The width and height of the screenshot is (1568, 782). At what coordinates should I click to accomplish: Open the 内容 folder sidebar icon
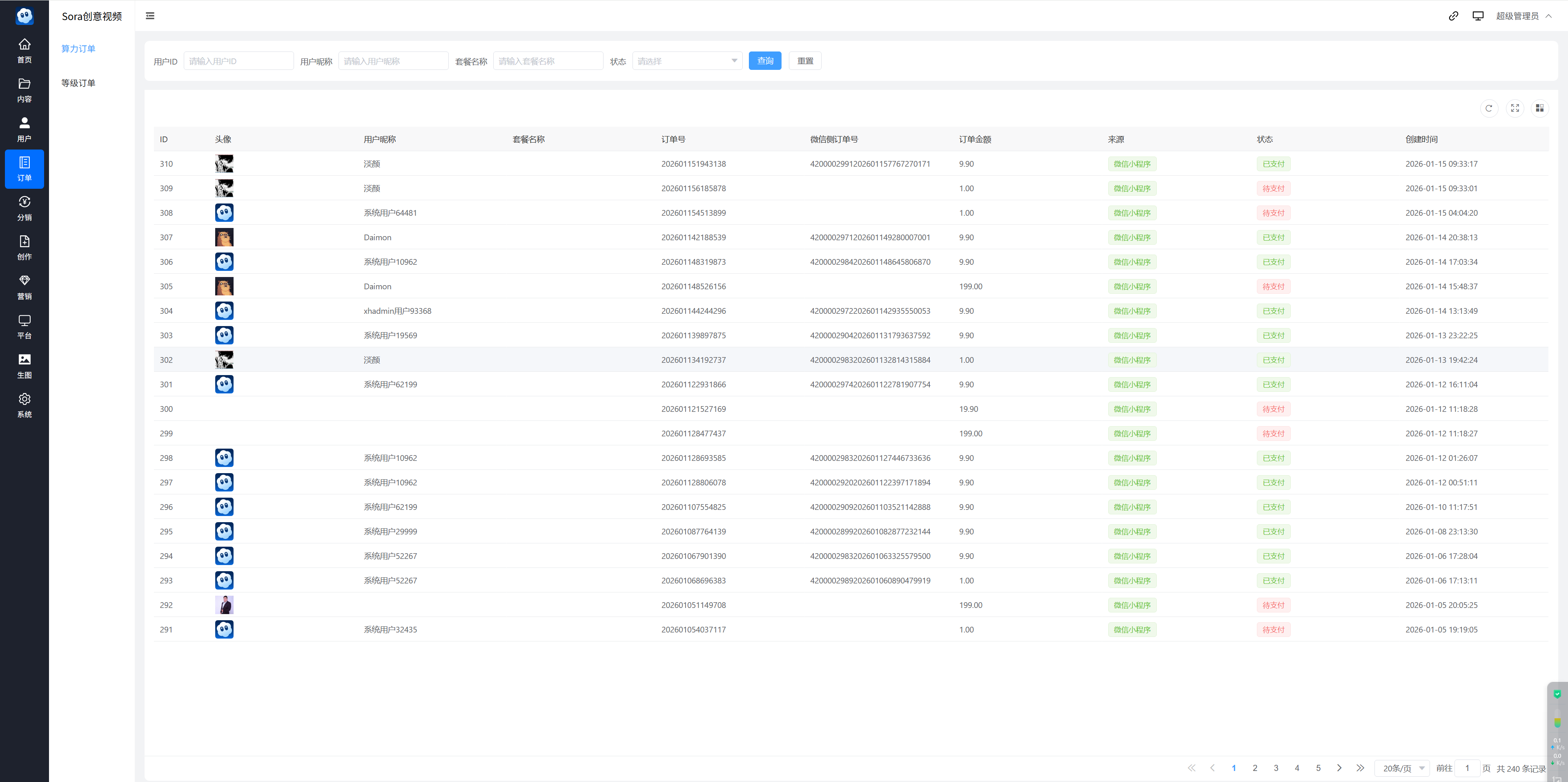(x=24, y=89)
